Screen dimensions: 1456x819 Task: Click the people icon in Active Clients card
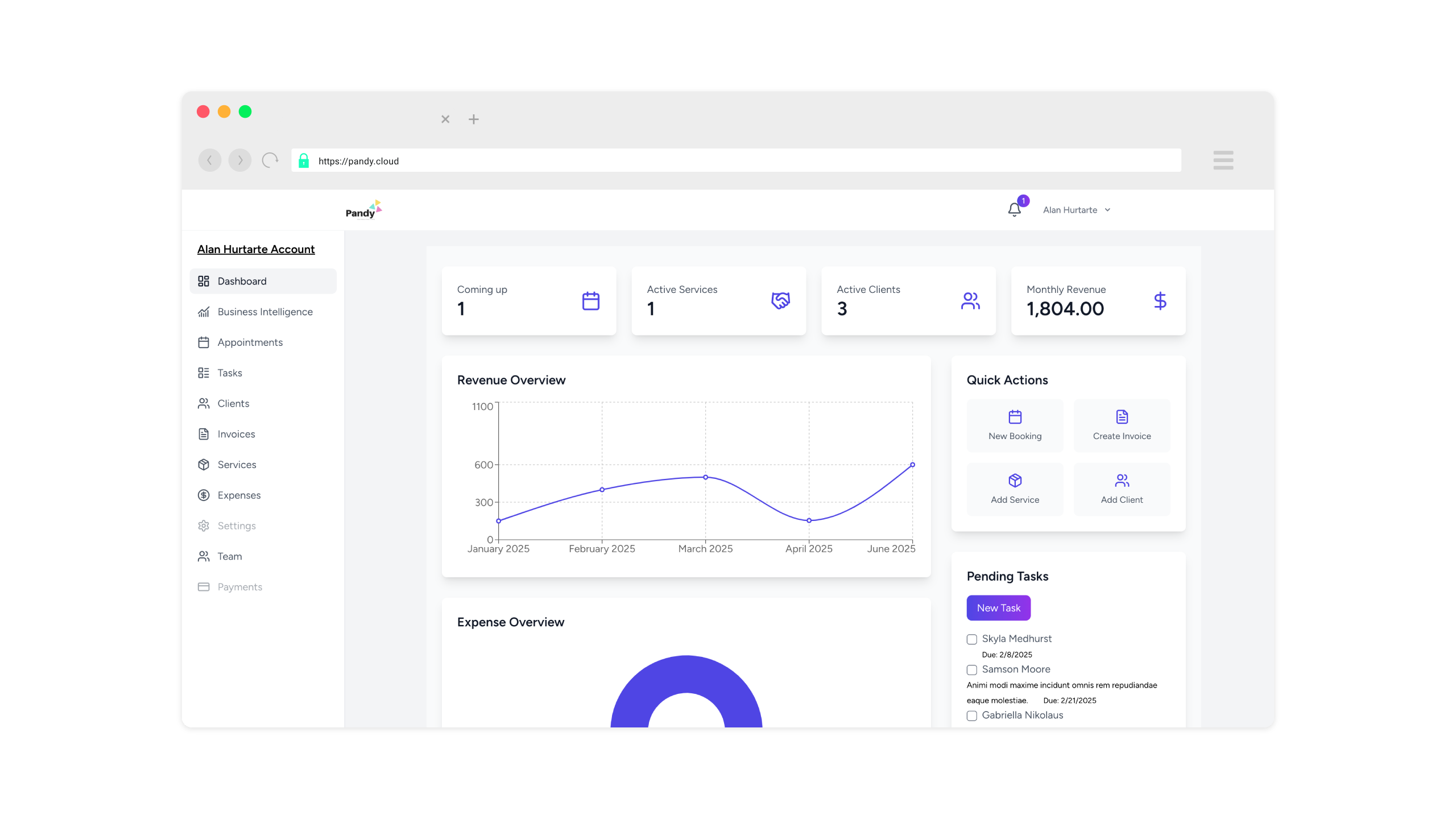coord(970,301)
